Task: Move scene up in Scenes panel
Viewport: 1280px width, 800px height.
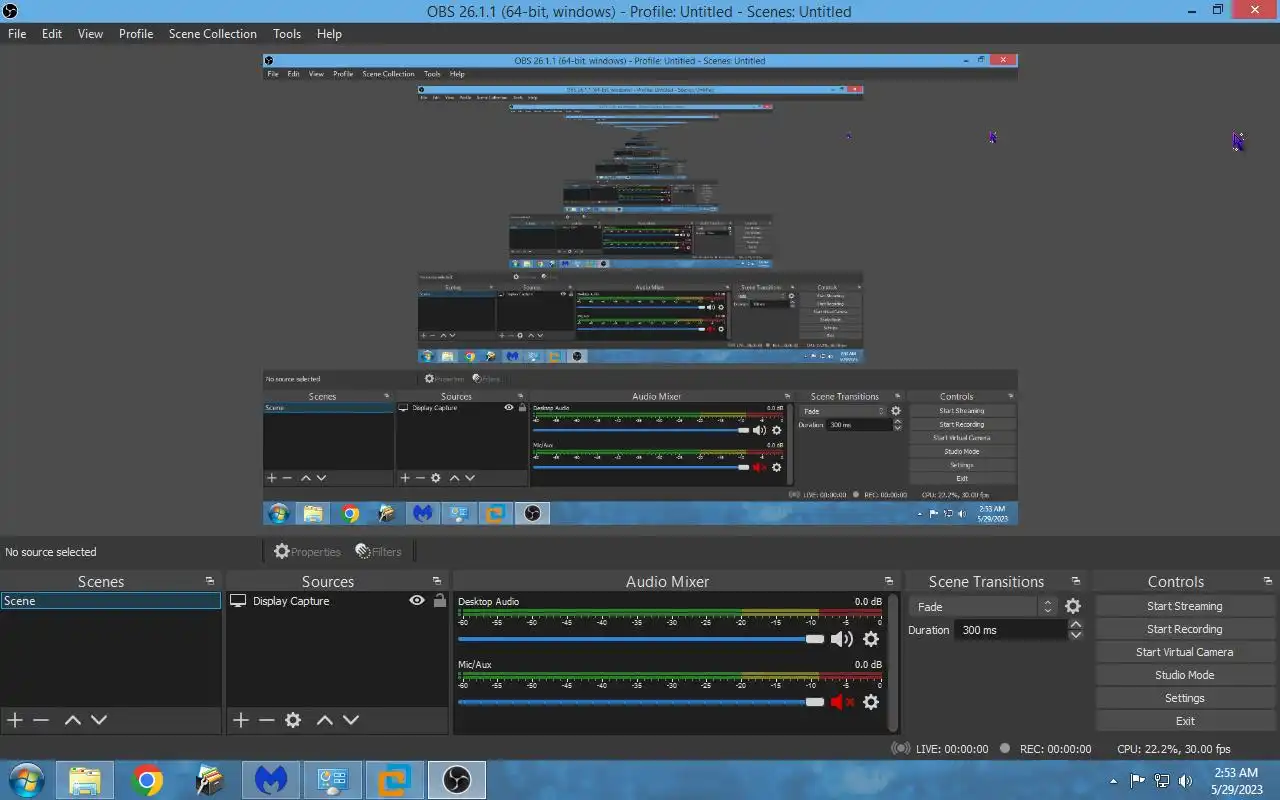Action: tap(72, 720)
